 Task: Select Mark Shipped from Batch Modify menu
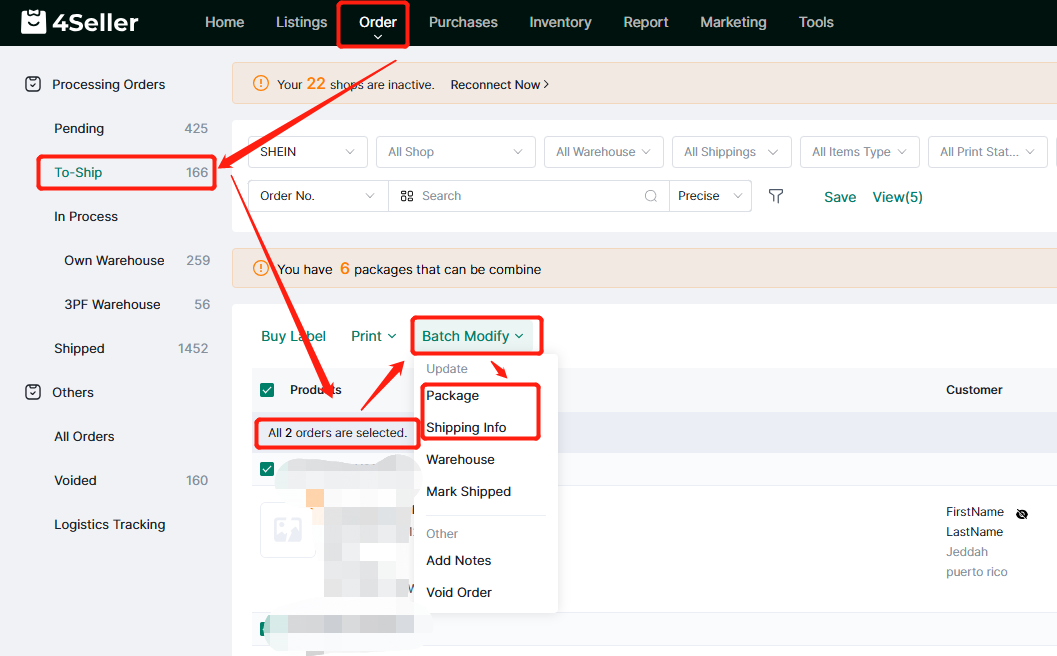[468, 492]
